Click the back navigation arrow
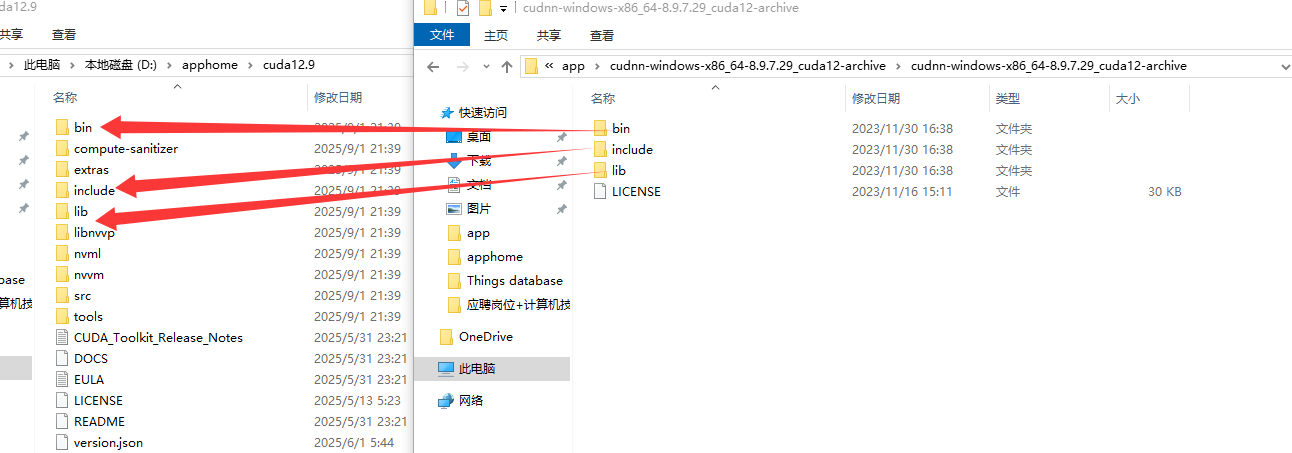Image resolution: width=1292 pixels, height=453 pixels. [433, 66]
